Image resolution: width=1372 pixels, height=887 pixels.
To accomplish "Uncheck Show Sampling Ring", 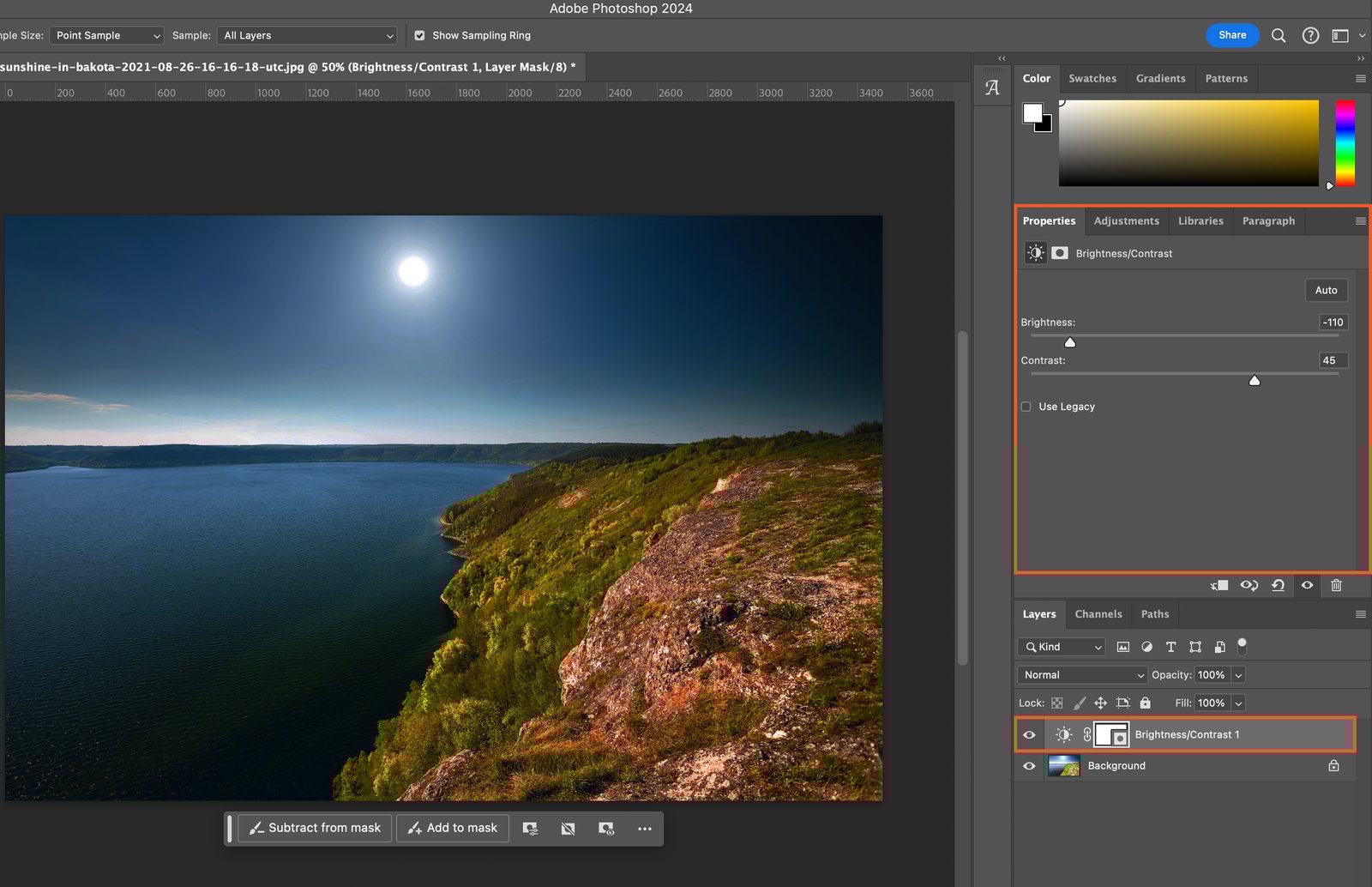I will pos(419,35).
